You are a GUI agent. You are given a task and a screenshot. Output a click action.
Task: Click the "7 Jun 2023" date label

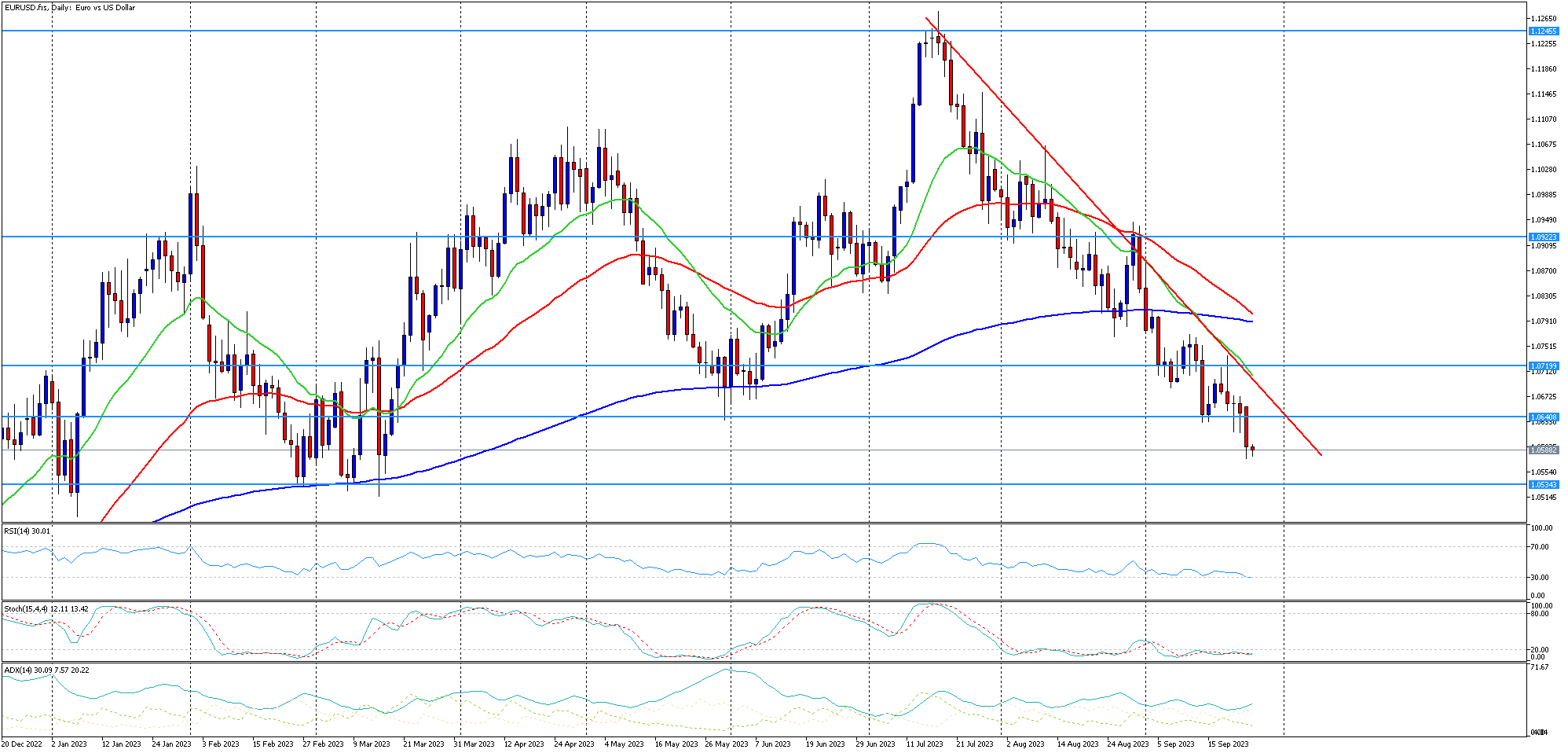(x=773, y=744)
